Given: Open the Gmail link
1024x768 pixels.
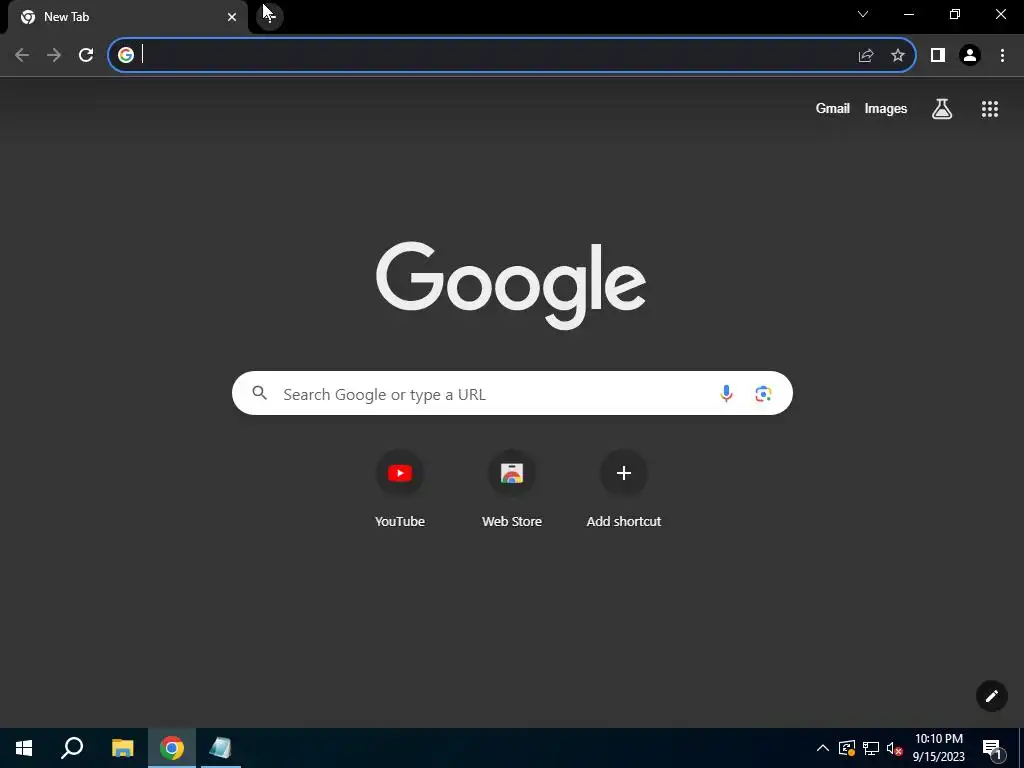Looking at the screenshot, I should [x=833, y=108].
